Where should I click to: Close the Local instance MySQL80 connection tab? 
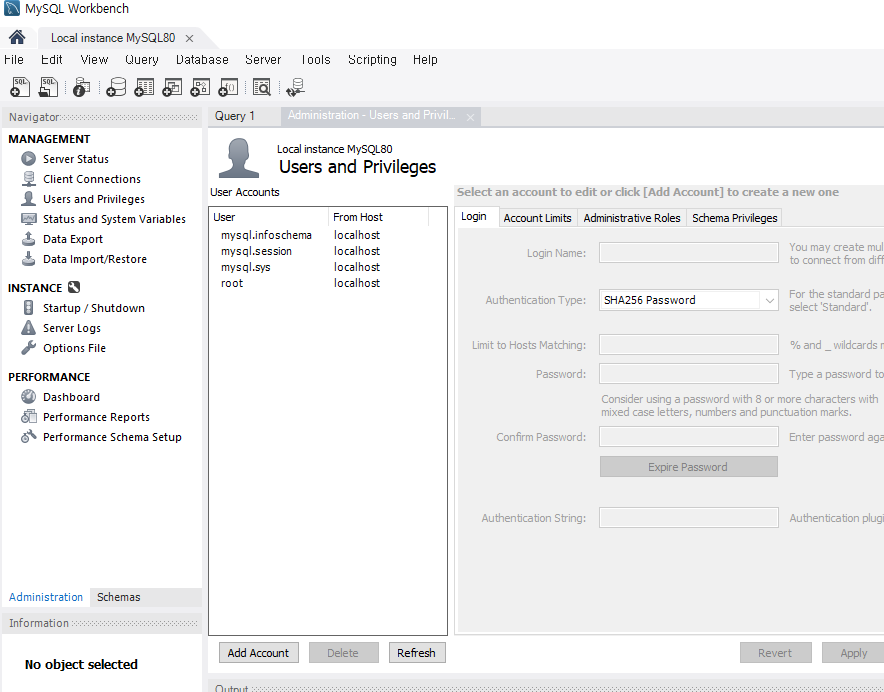click(x=189, y=38)
